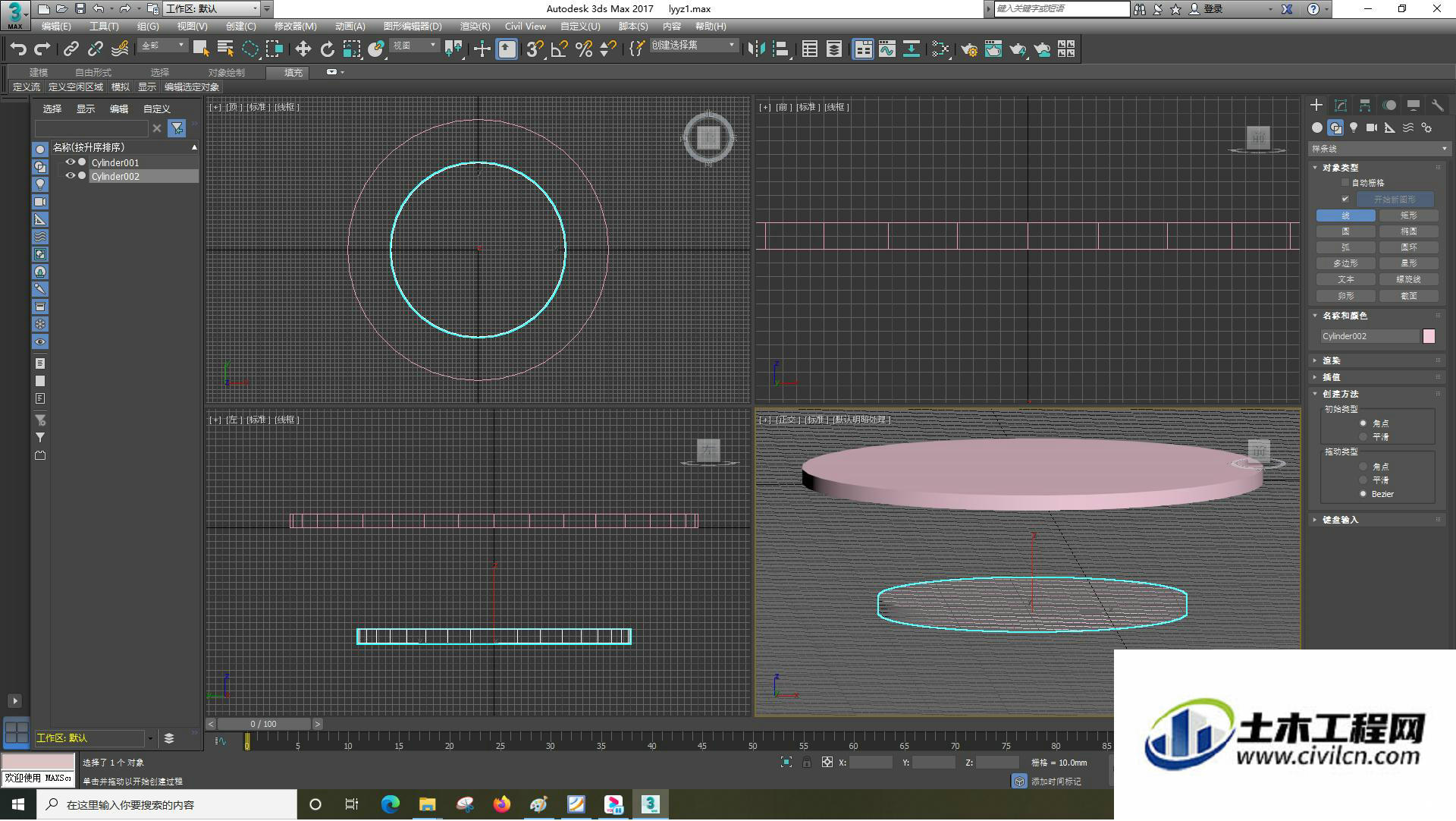
Task: Select 平滑 under 初始类型
Action: click(1363, 437)
